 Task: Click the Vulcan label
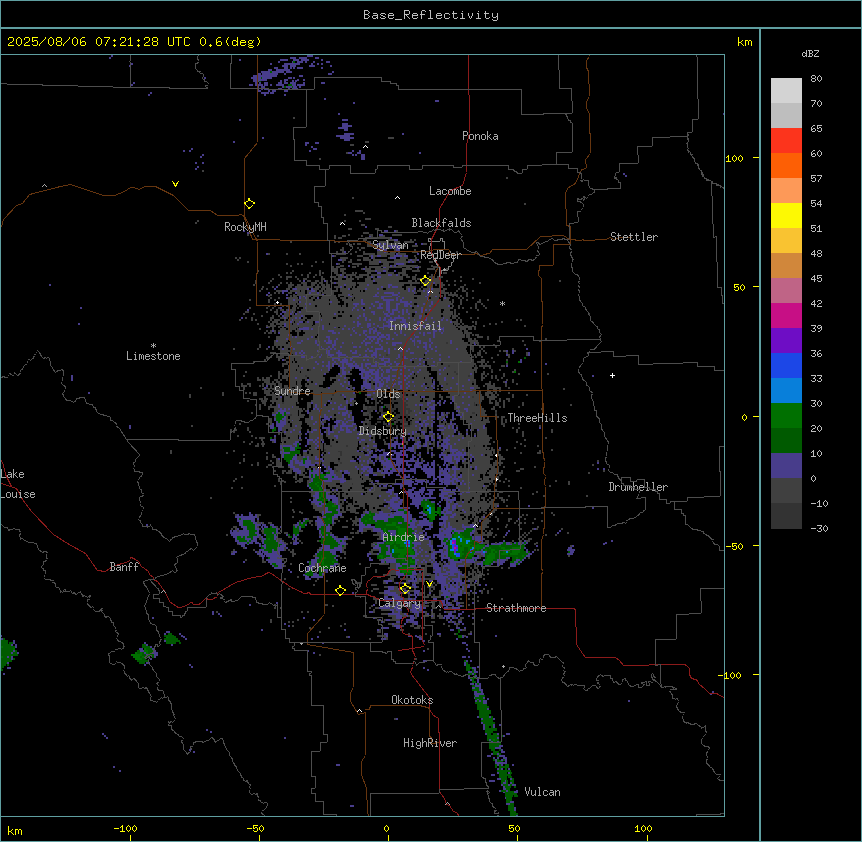542,792
